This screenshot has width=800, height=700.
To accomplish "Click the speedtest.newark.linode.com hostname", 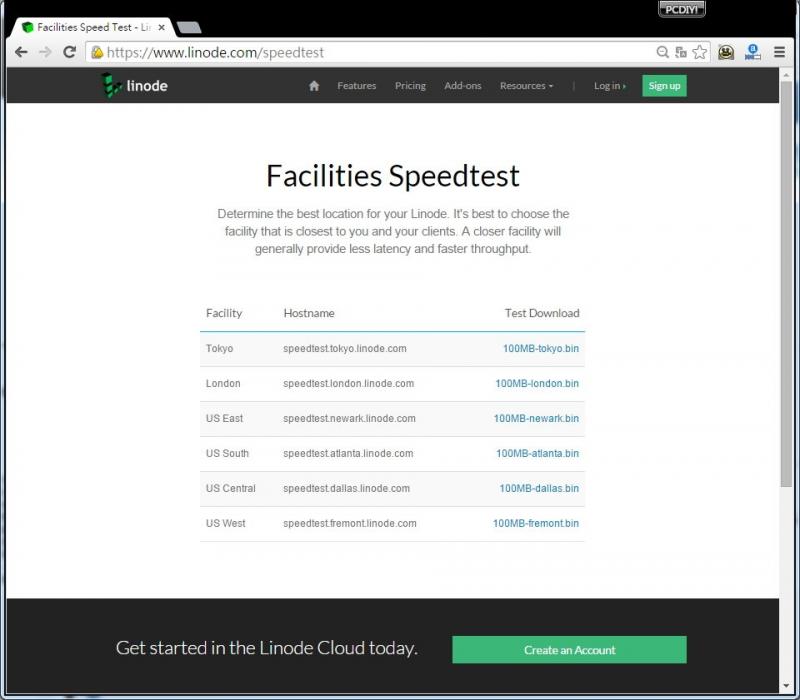I will pos(349,418).
